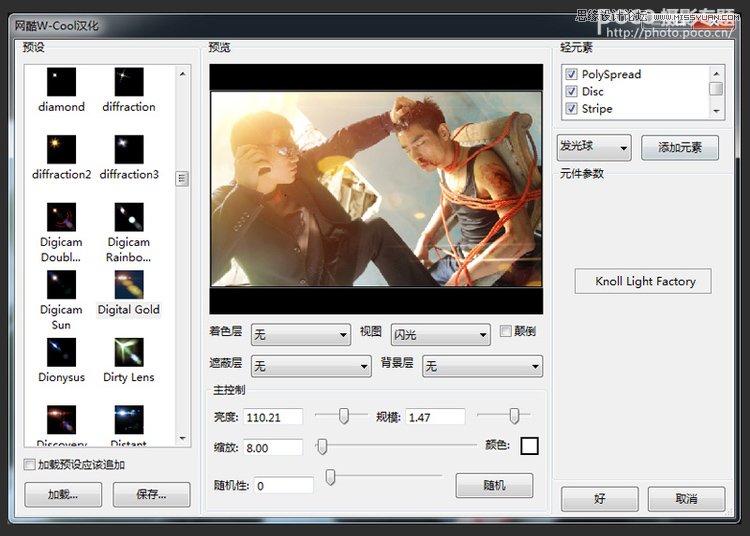
Task: Choose the Dionysus preset icon
Action: [61, 352]
